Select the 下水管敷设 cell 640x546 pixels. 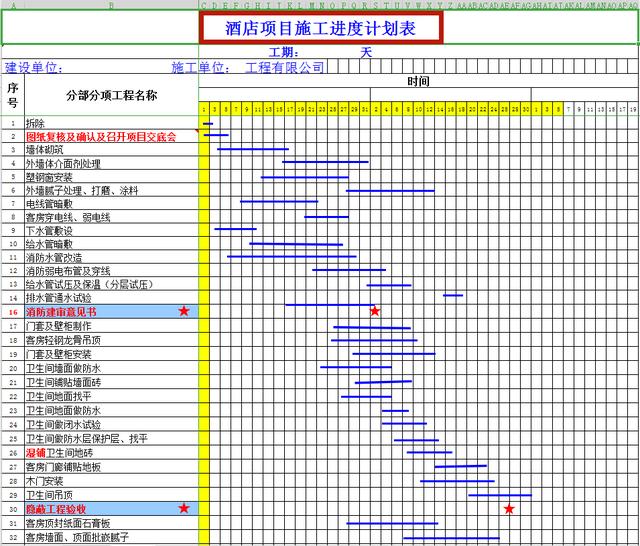pyautogui.click(x=111, y=231)
